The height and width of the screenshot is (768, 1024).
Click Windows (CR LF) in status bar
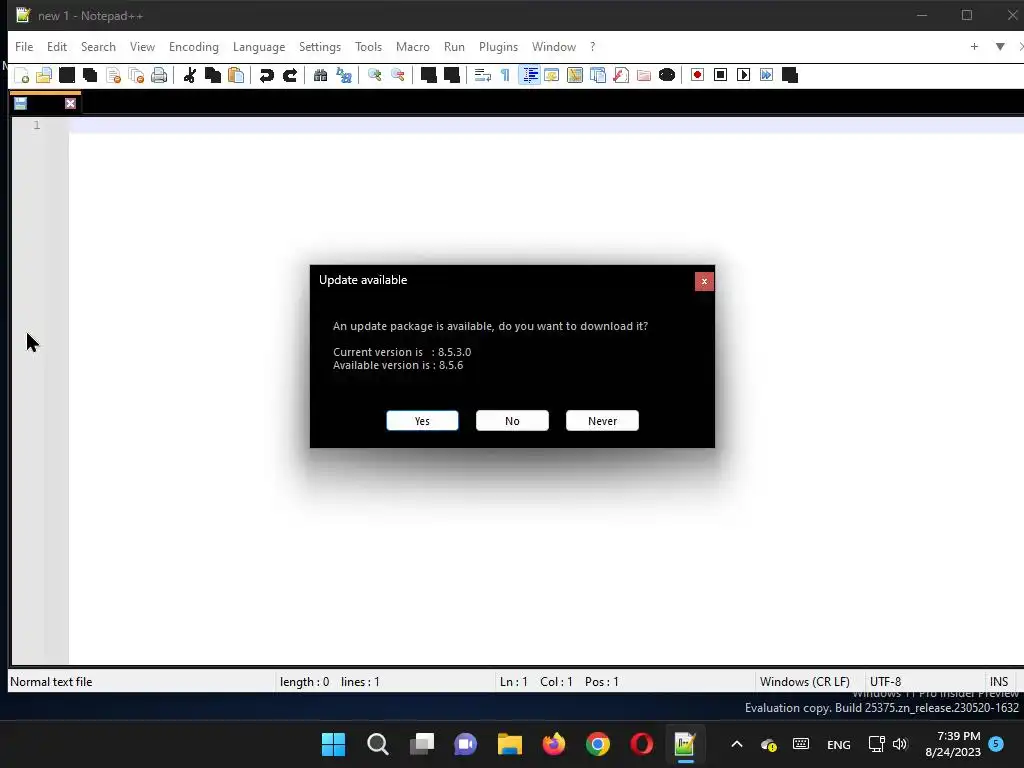coord(805,682)
